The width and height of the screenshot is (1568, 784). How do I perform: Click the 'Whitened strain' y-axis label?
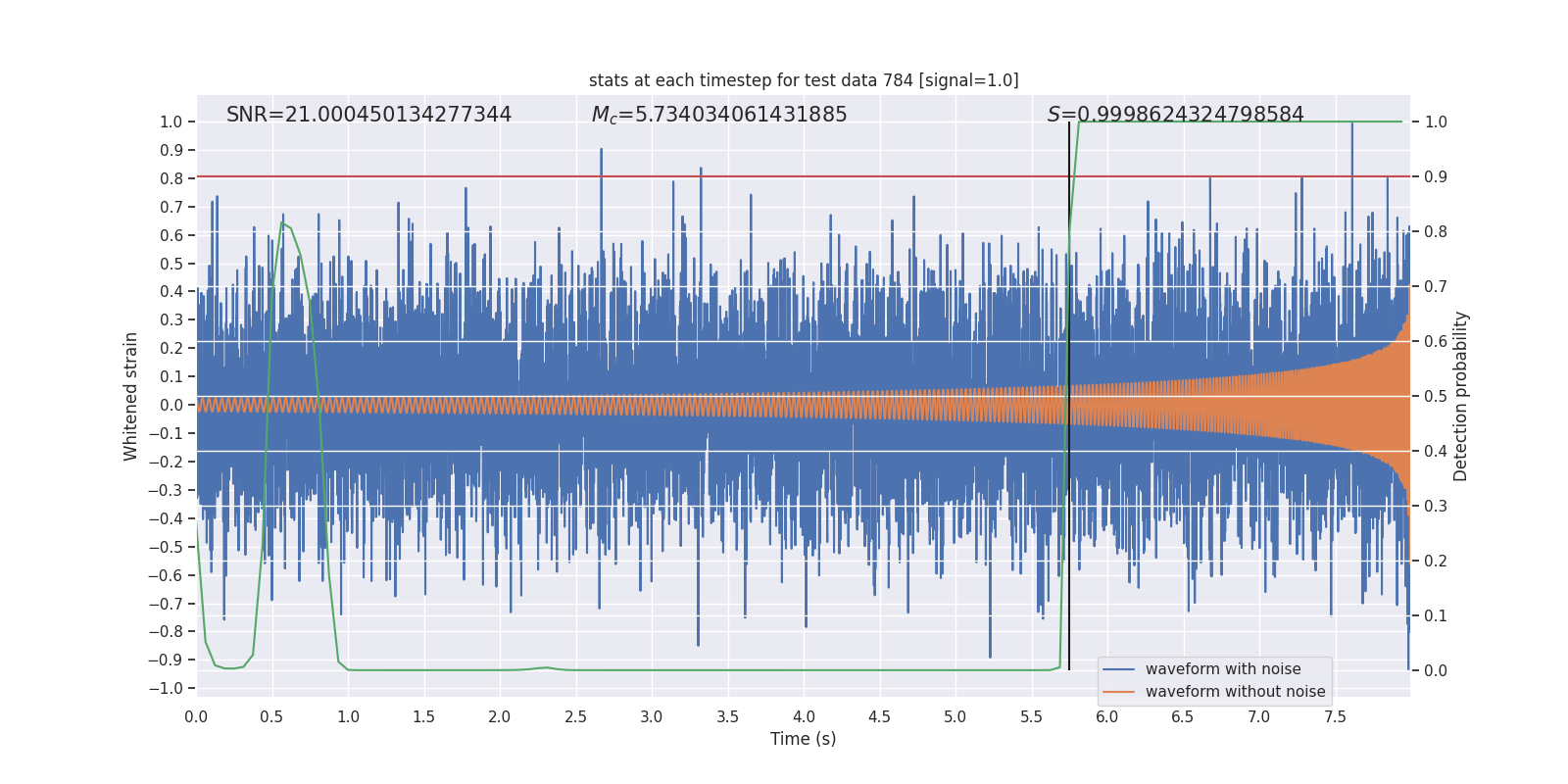pos(131,396)
